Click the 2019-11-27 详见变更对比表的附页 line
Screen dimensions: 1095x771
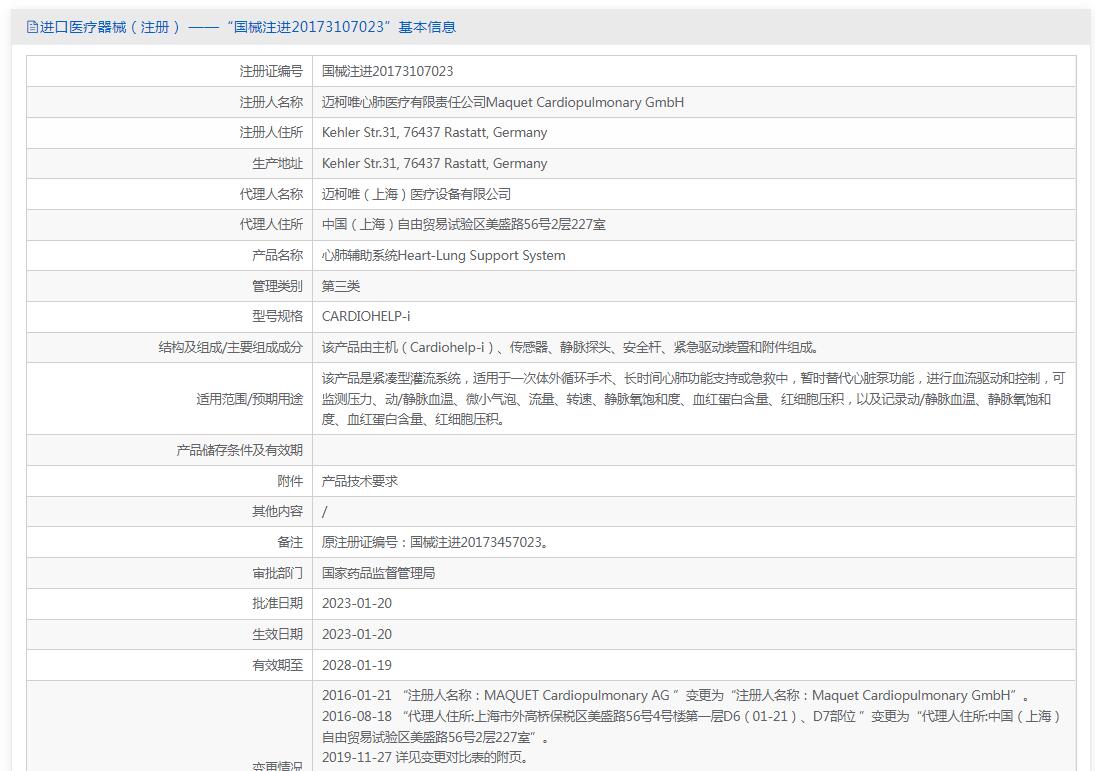point(425,757)
